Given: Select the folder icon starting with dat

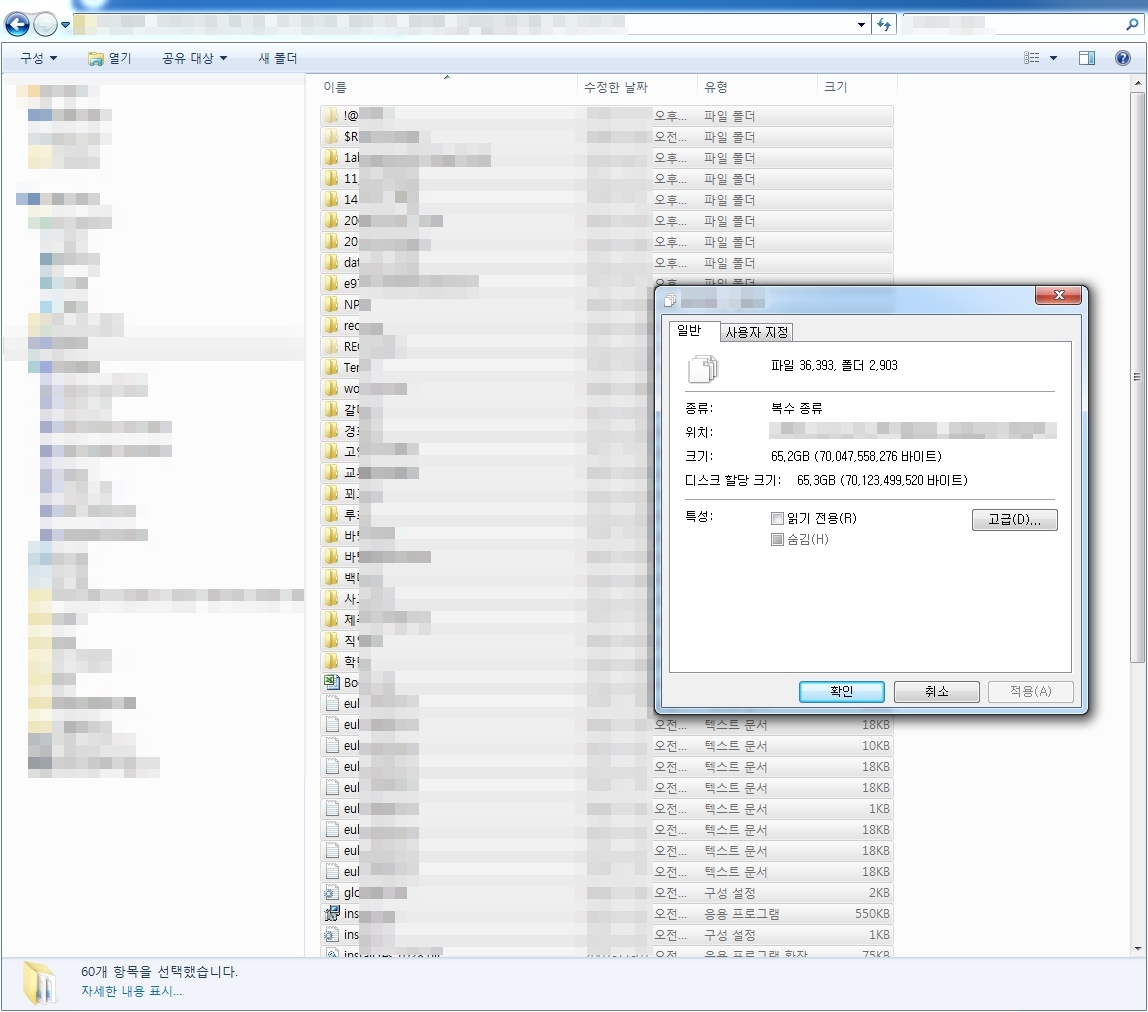Looking at the screenshot, I should pos(332,262).
